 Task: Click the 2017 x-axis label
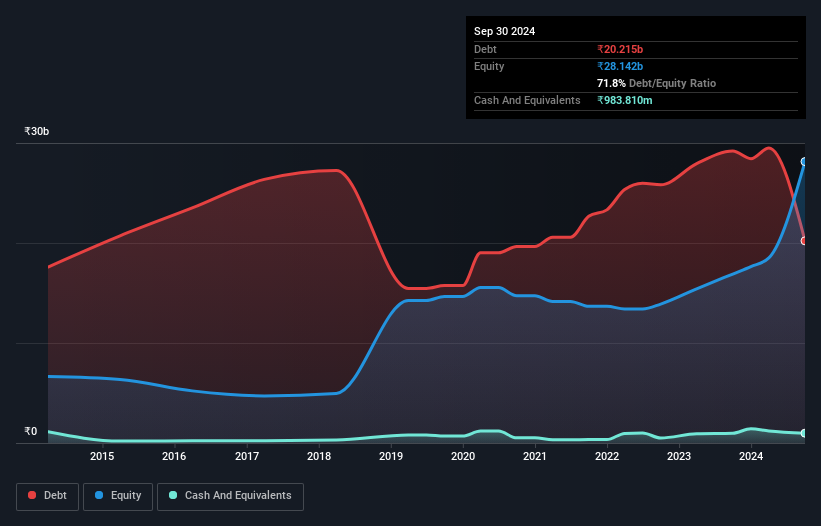(x=247, y=456)
